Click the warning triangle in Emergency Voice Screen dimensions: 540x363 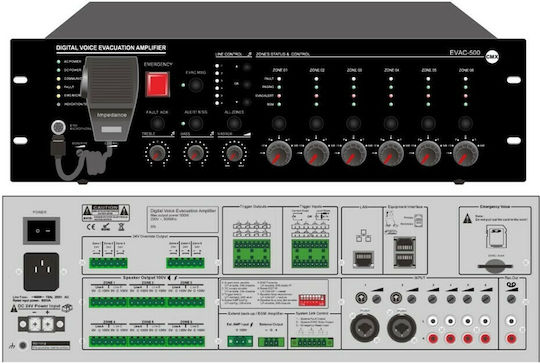467,218
